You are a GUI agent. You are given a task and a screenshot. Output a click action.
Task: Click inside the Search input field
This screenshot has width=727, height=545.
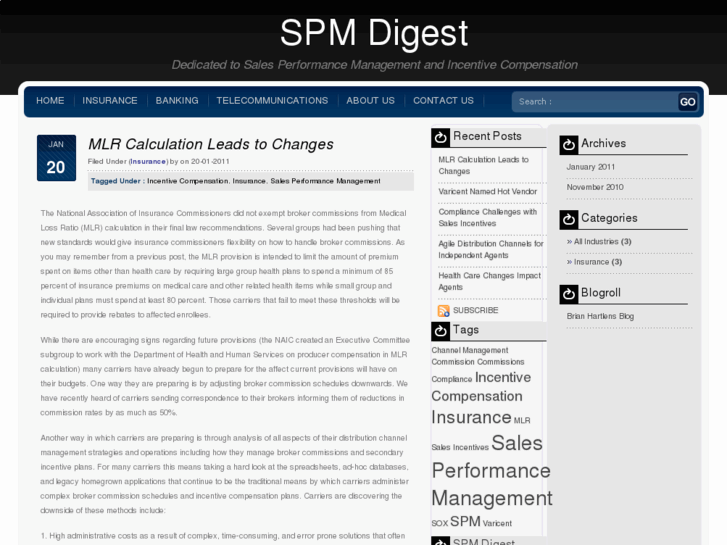tap(594, 102)
